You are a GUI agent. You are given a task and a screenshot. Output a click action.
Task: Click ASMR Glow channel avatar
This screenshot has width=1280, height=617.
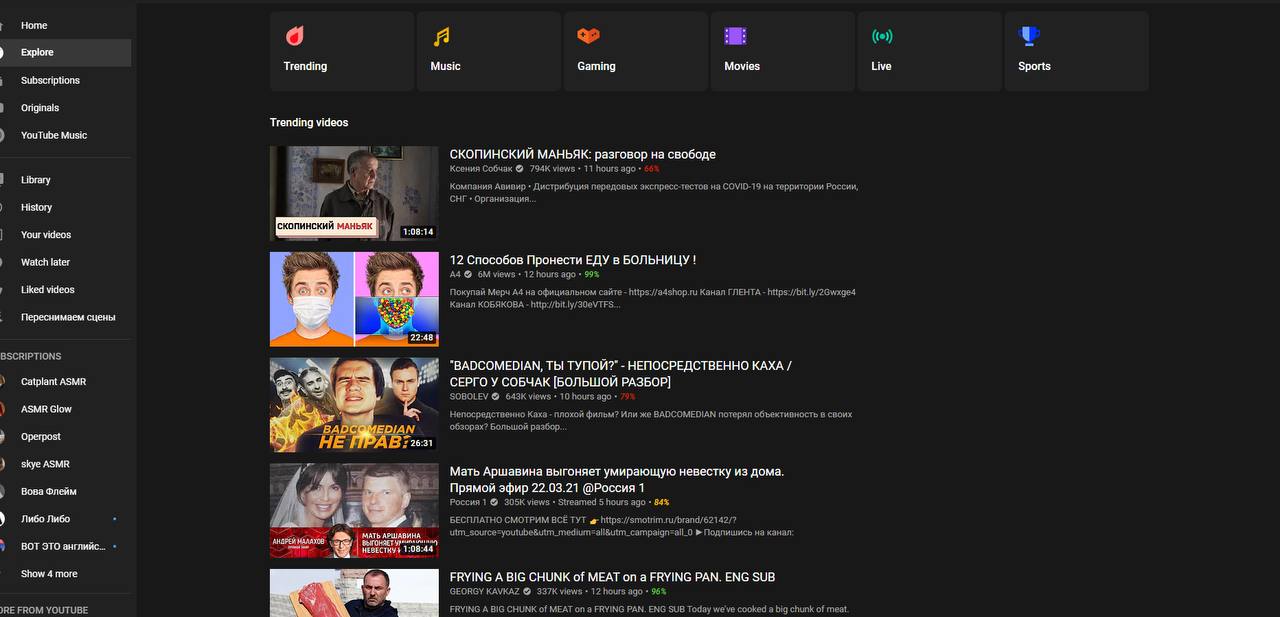click(x=2, y=409)
